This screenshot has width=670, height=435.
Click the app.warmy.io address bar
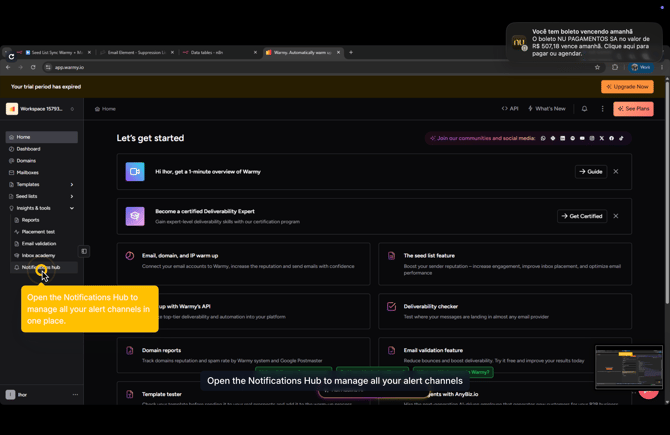tap(320, 67)
